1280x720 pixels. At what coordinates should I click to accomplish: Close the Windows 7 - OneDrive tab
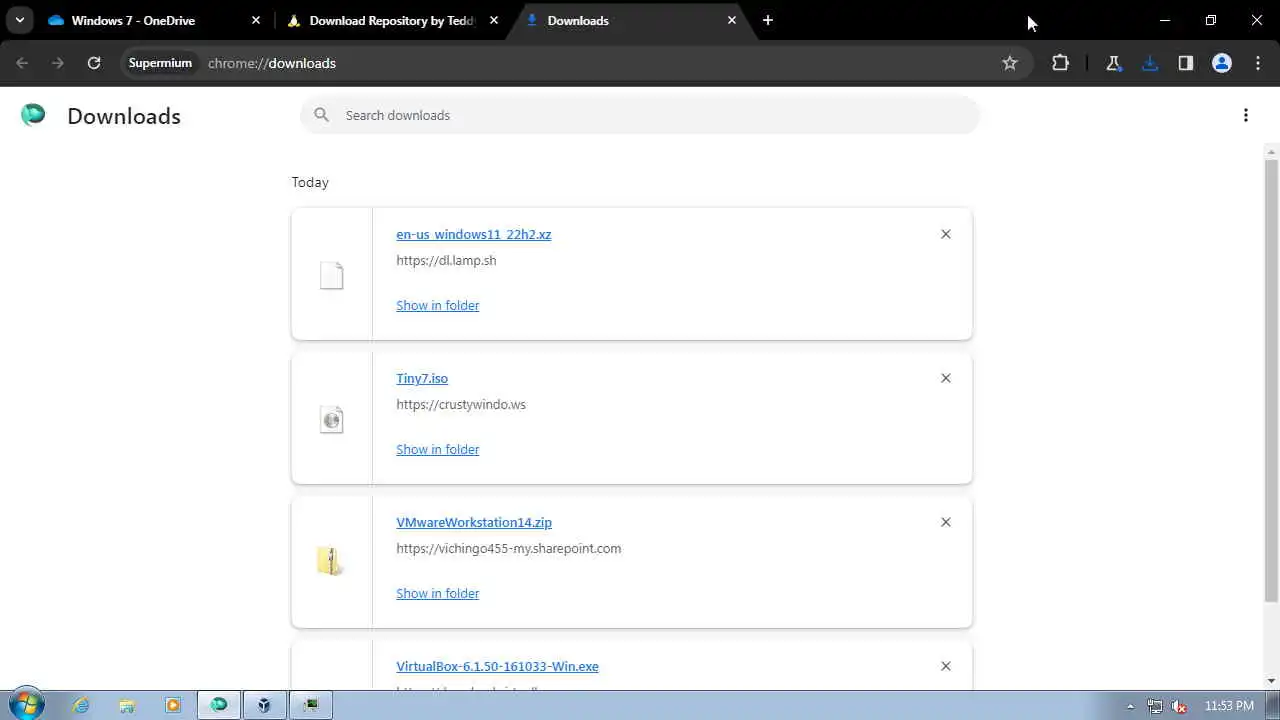(x=256, y=20)
